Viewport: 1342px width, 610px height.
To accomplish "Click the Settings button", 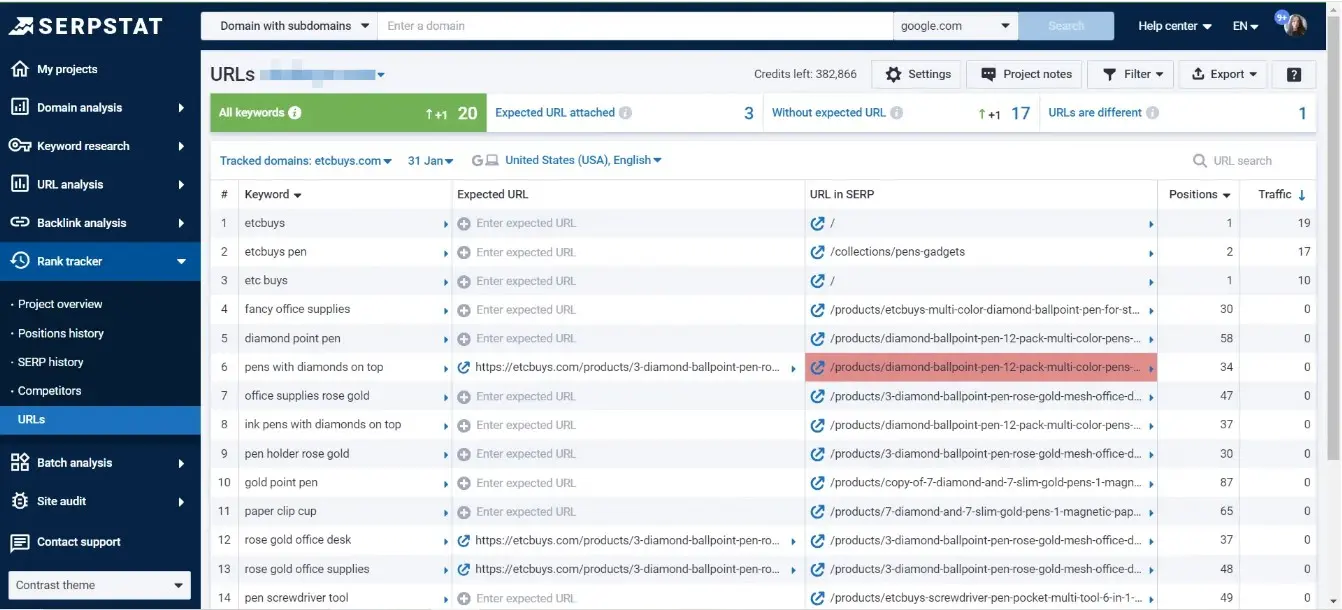I will (x=917, y=74).
